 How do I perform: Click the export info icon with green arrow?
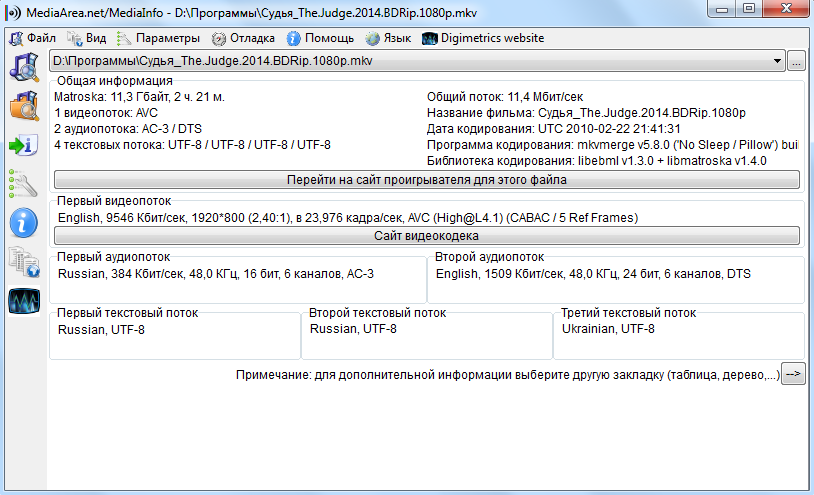[23, 145]
